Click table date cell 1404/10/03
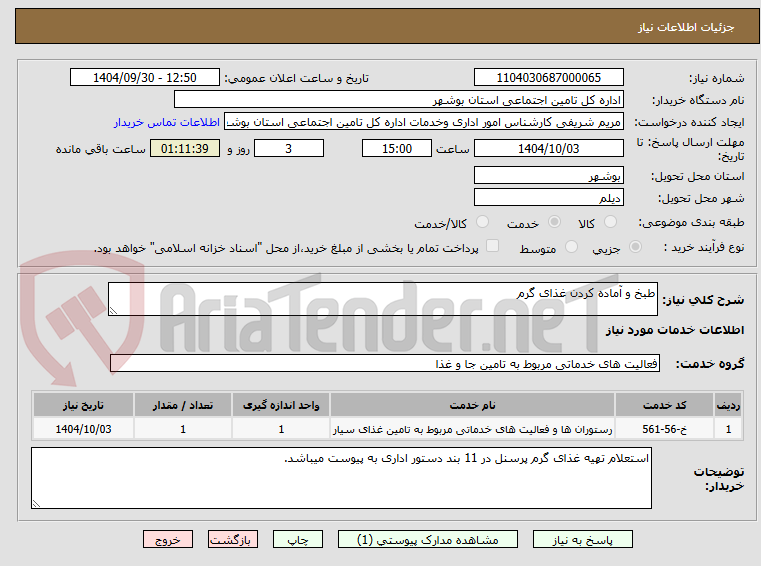This screenshot has width=761, height=566. (83, 429)
